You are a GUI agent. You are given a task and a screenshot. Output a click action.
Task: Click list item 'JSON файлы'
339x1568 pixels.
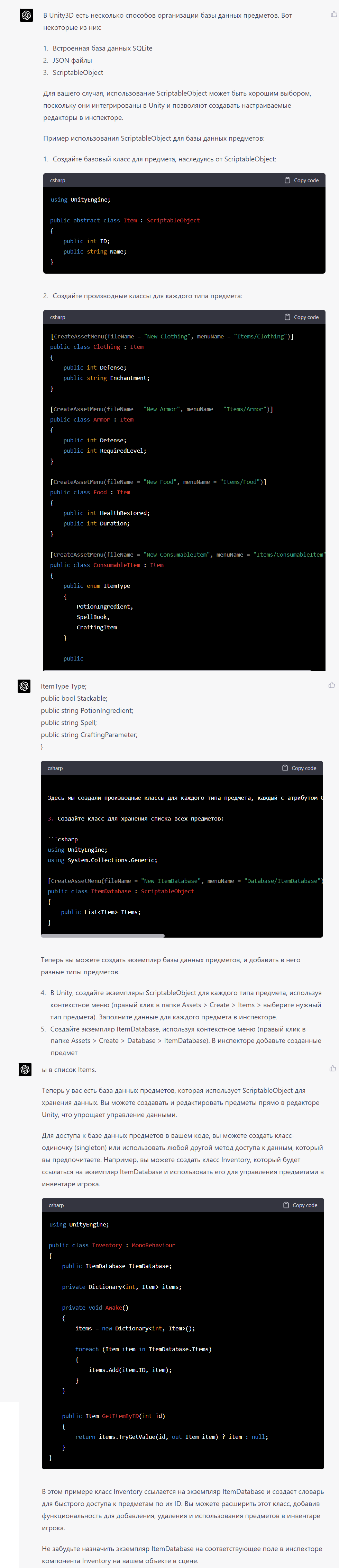[72, 60]
